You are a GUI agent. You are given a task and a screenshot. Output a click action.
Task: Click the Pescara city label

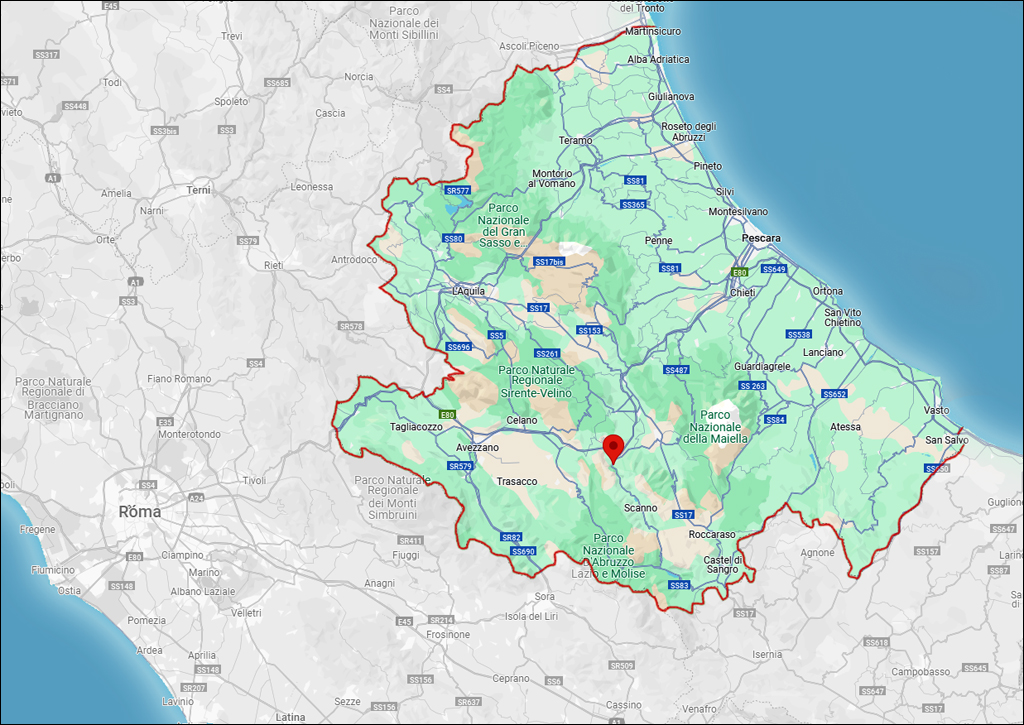click(x=761, y=239)
